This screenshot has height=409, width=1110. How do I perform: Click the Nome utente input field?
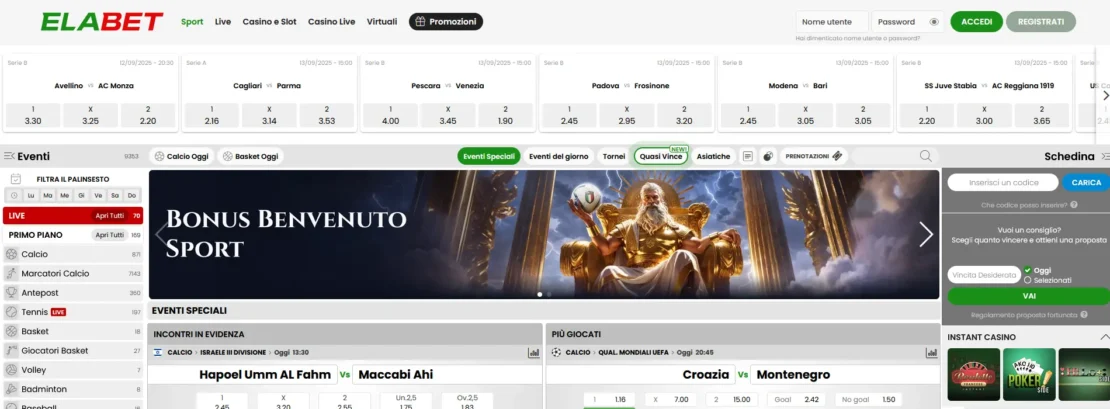pyautogui.click(x=831, y=21)
